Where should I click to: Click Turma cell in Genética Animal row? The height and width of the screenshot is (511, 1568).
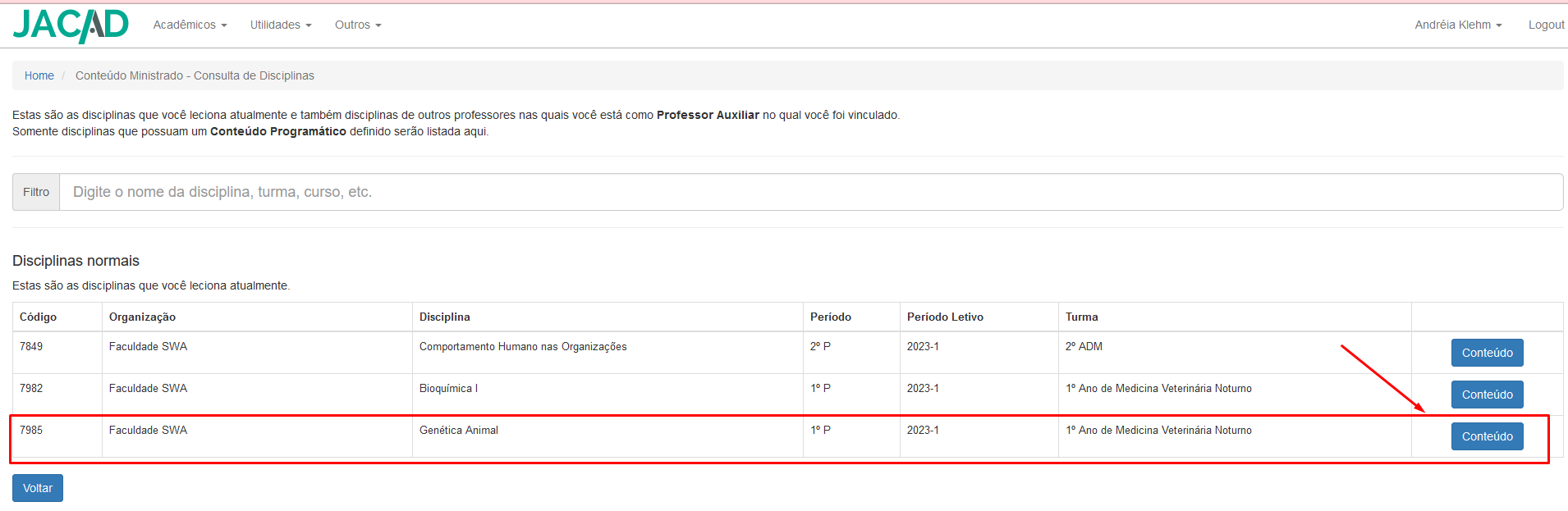pos(1235,436)
